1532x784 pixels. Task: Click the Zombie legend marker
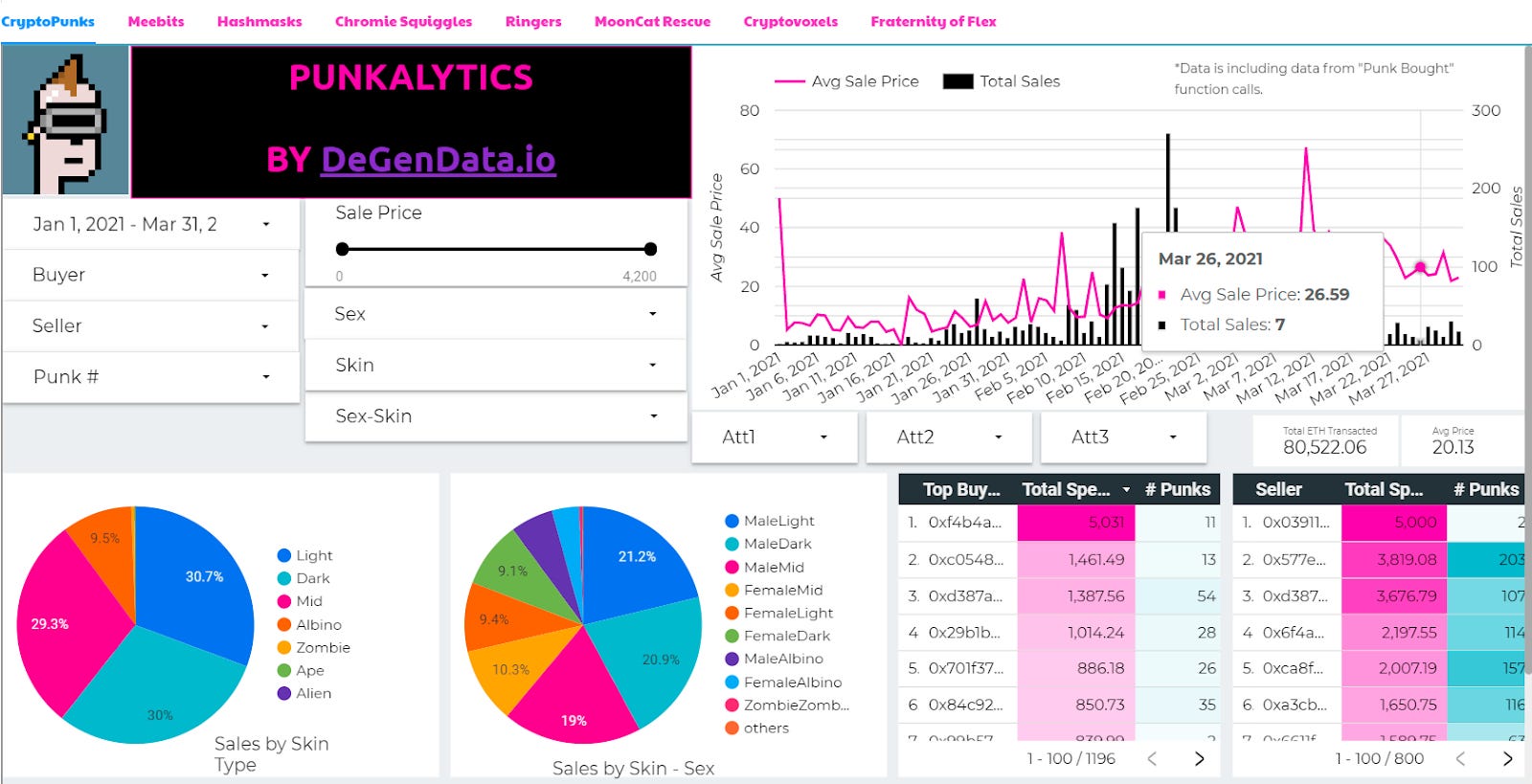(284, 647)
